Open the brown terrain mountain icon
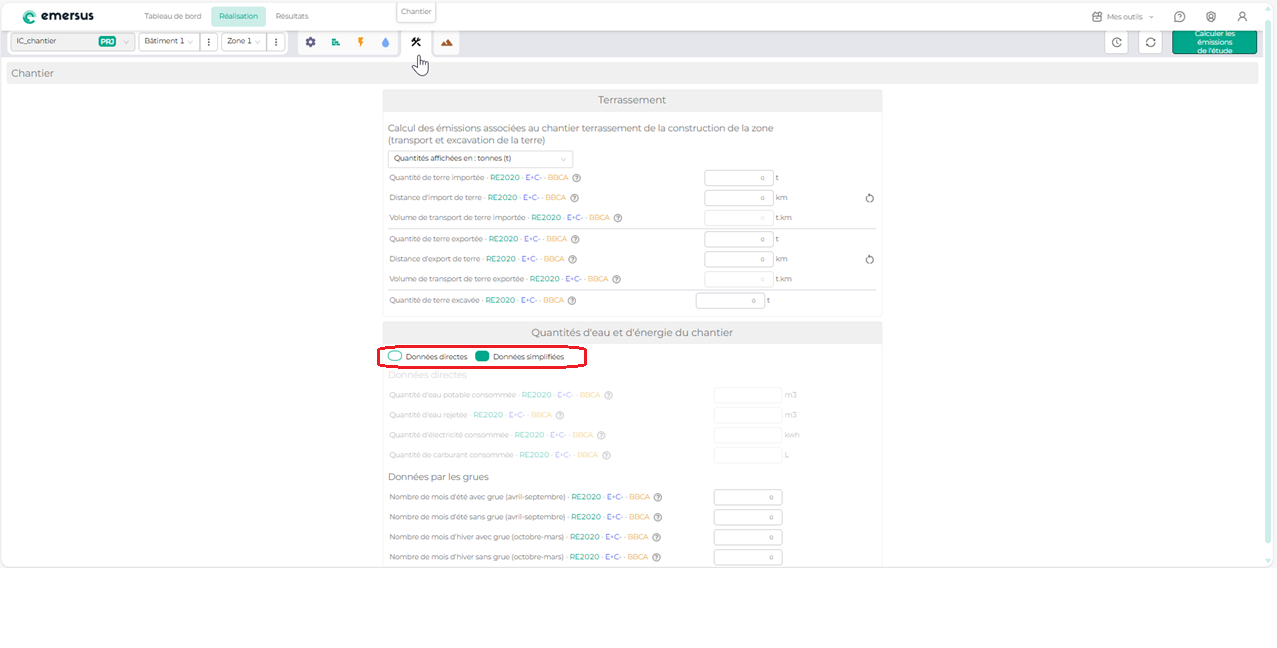This screenshot has width=1277, height=648. (x=447, y=42)
